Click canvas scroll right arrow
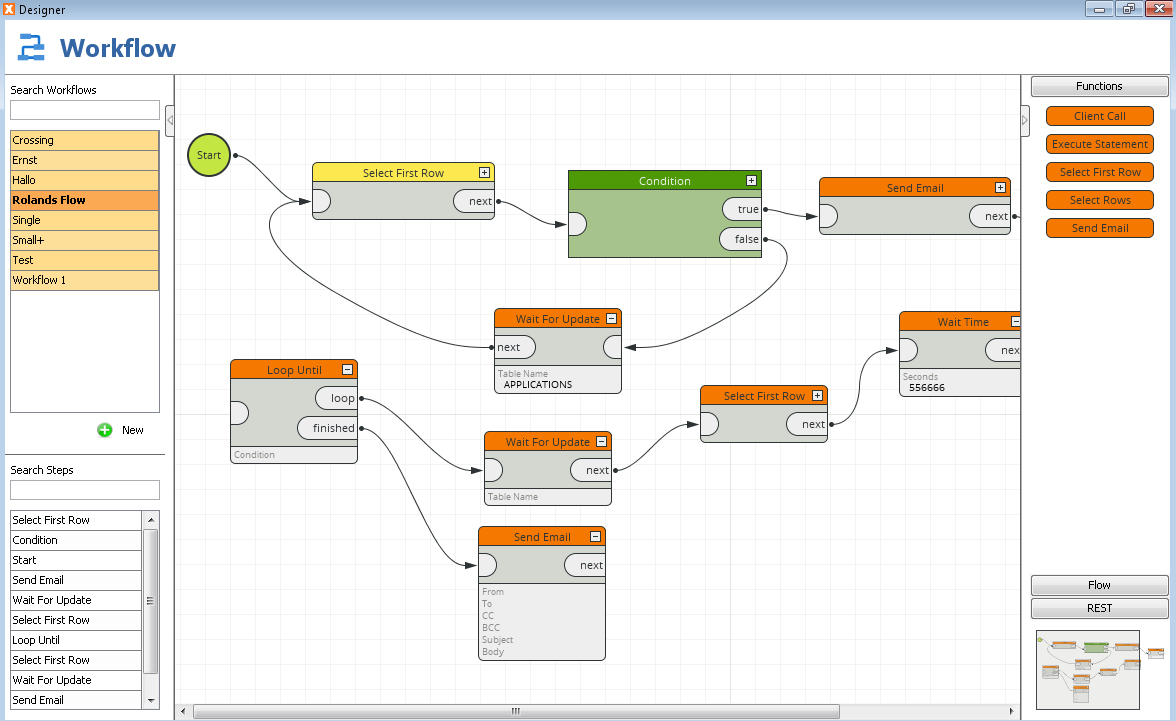1176x721 pixels. pos(1011,711)
